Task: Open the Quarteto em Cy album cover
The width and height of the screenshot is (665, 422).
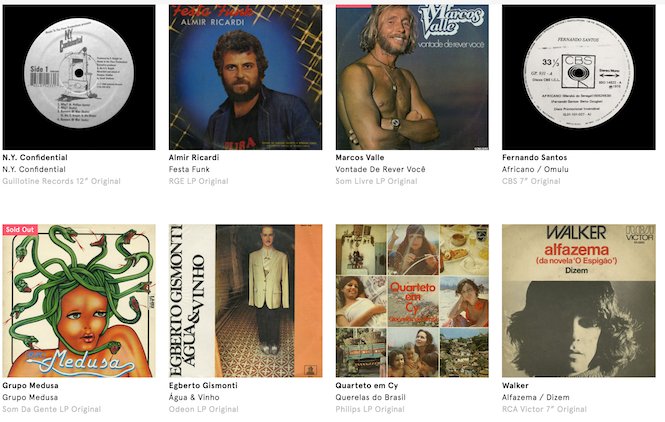Action: tap(412, 301)
